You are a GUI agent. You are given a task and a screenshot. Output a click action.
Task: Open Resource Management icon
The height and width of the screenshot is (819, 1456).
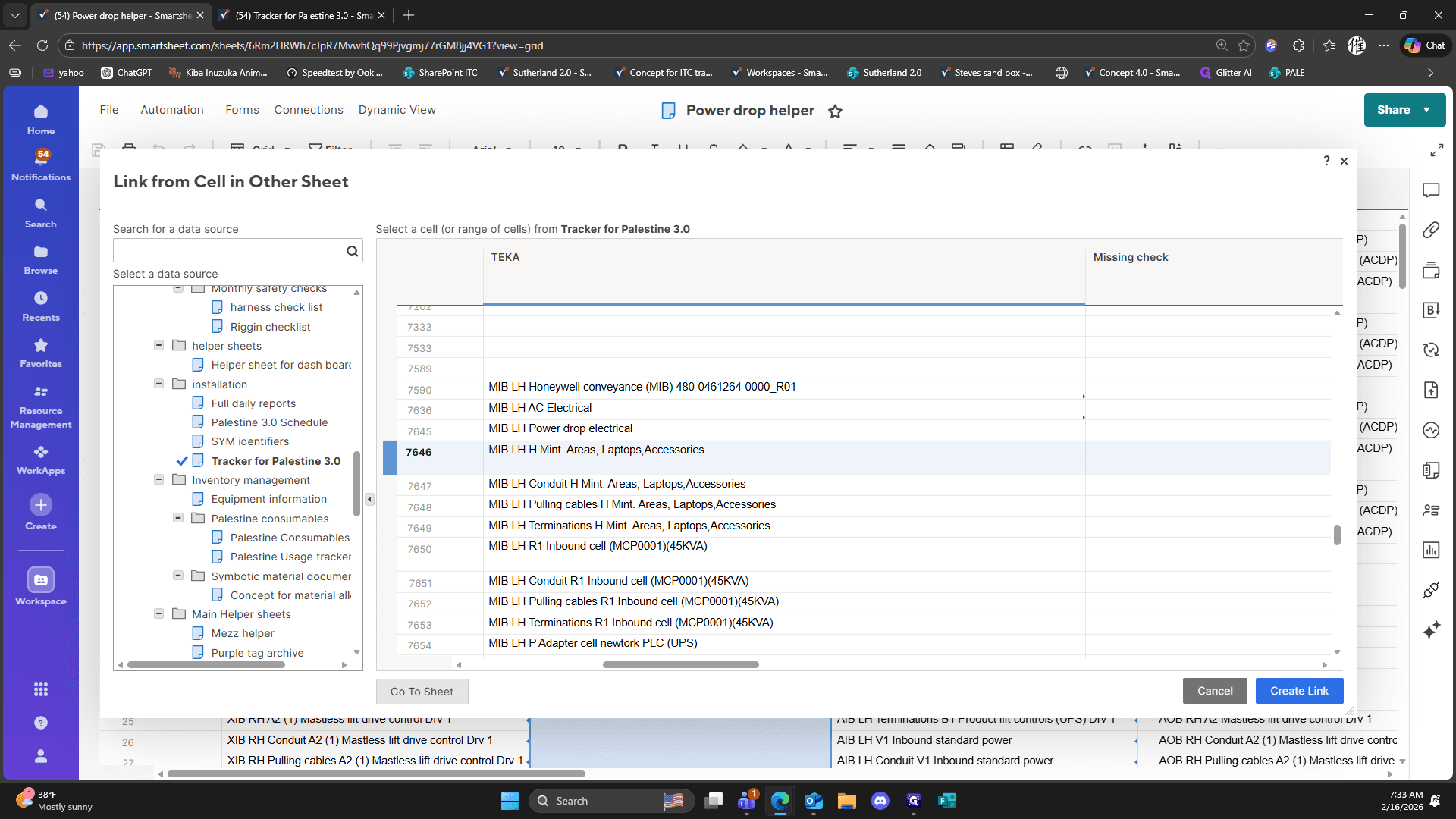41,391
